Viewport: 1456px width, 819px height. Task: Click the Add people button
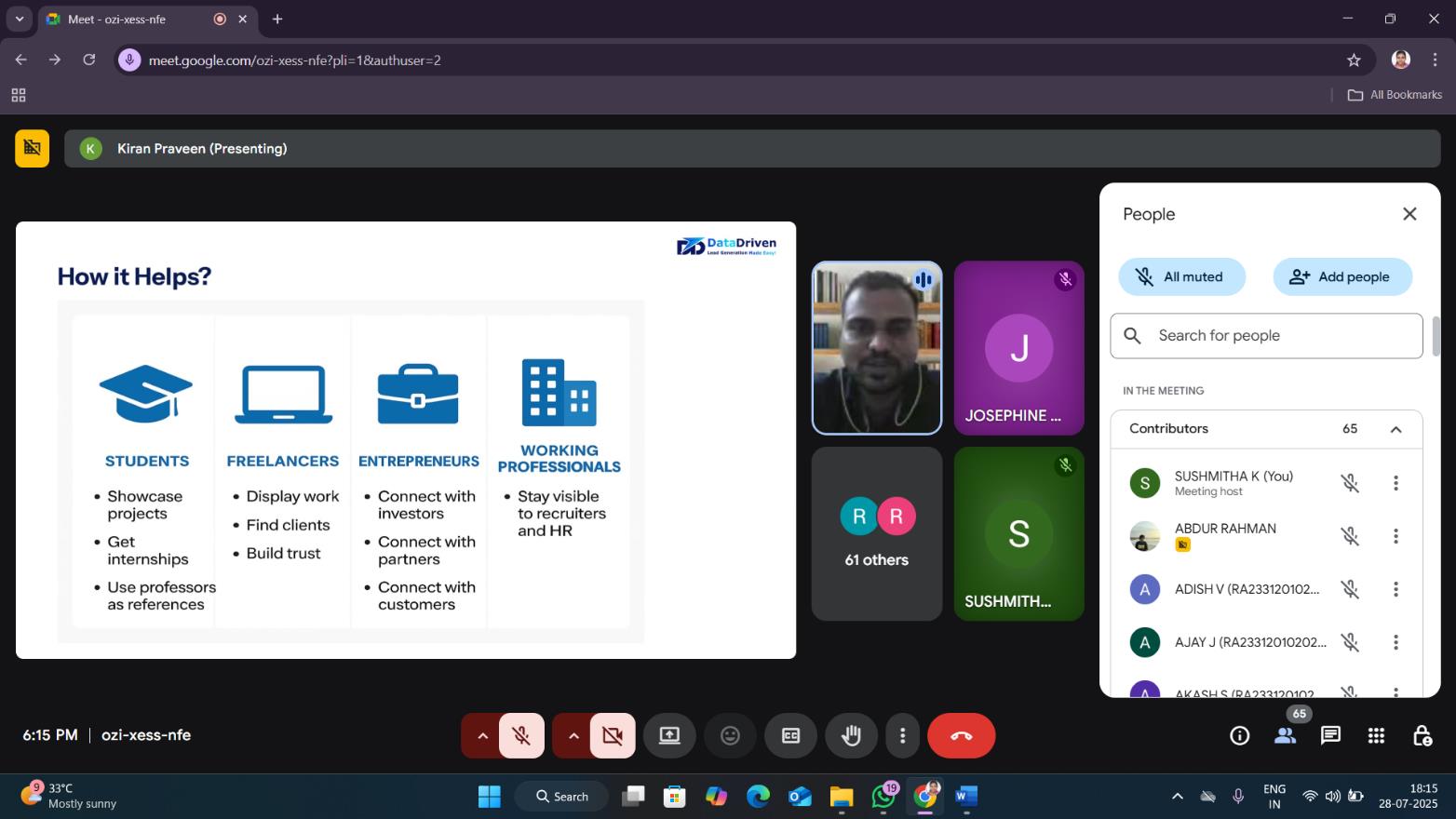pyautogui.click(x=1341, y=276)
